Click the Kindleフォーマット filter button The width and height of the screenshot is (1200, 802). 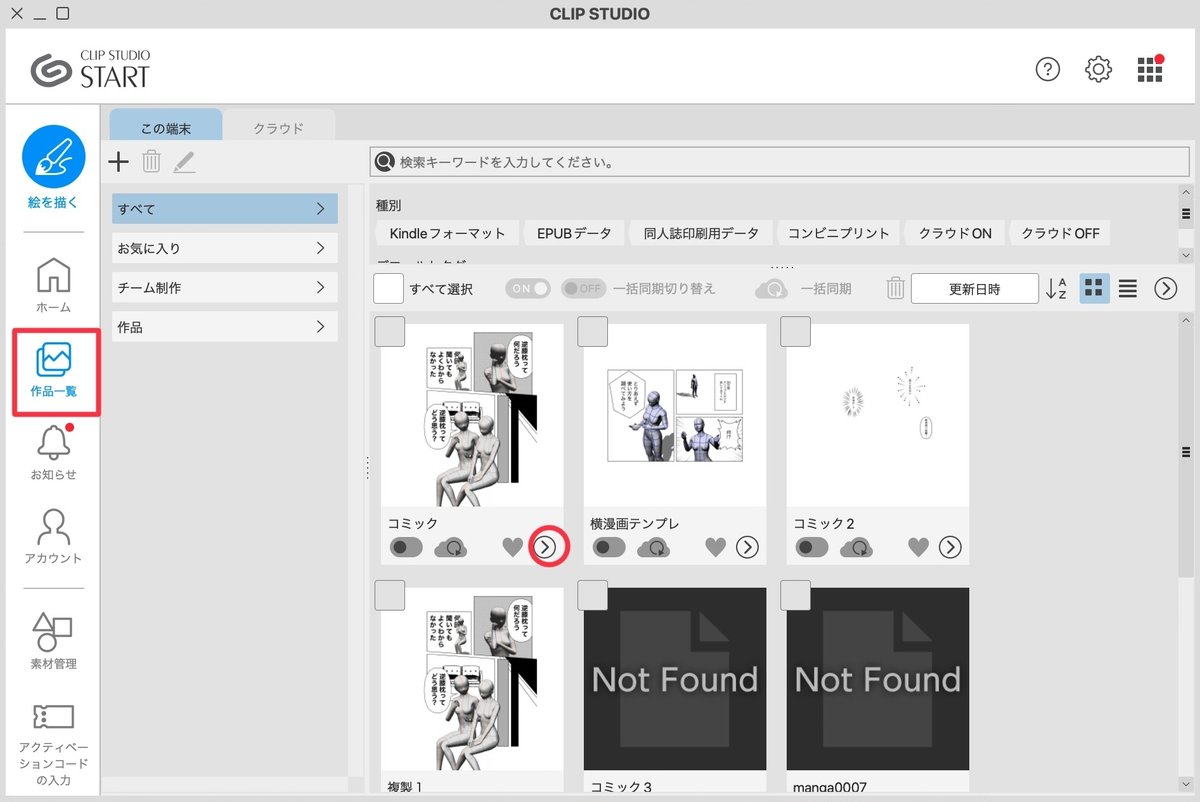(446, 233)
